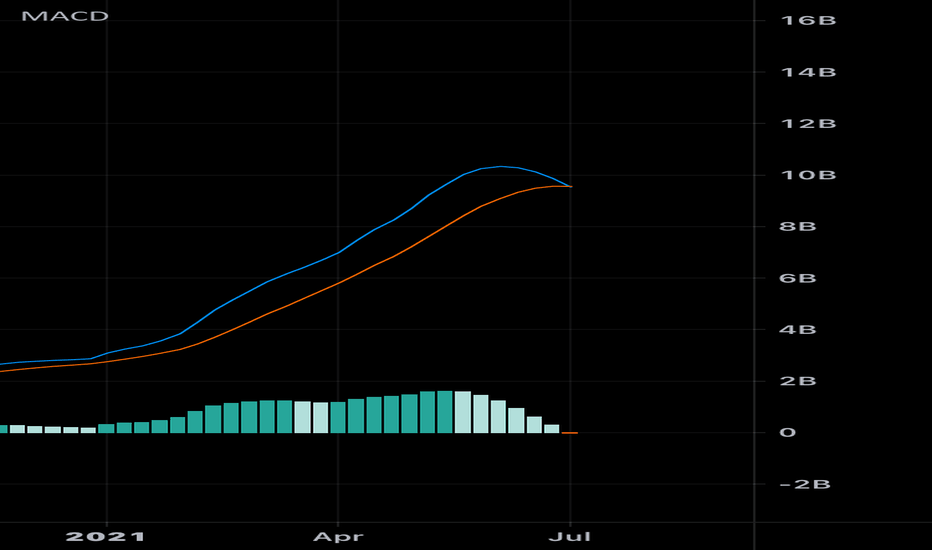Click the blue MACD line peak
Image resolution: width=932 pixels, height=550 pixels.
coord(500,166)
